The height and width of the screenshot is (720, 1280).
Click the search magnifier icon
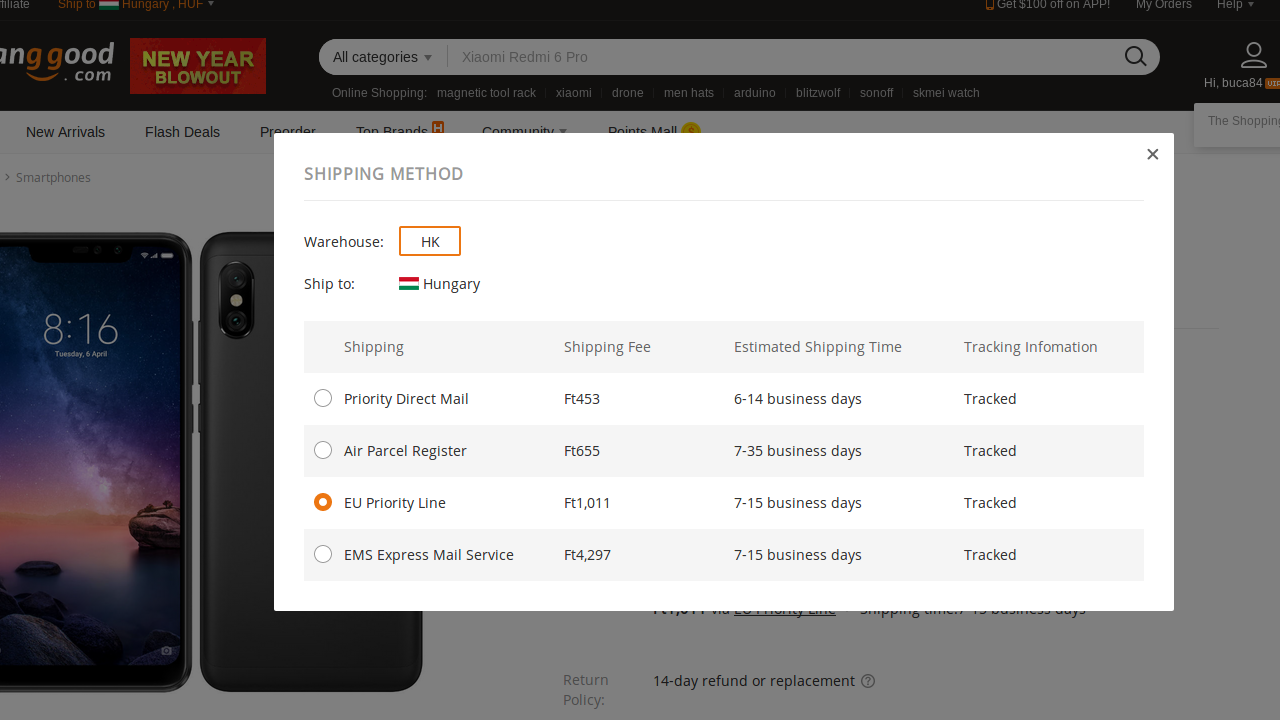tap(1136, 57)
